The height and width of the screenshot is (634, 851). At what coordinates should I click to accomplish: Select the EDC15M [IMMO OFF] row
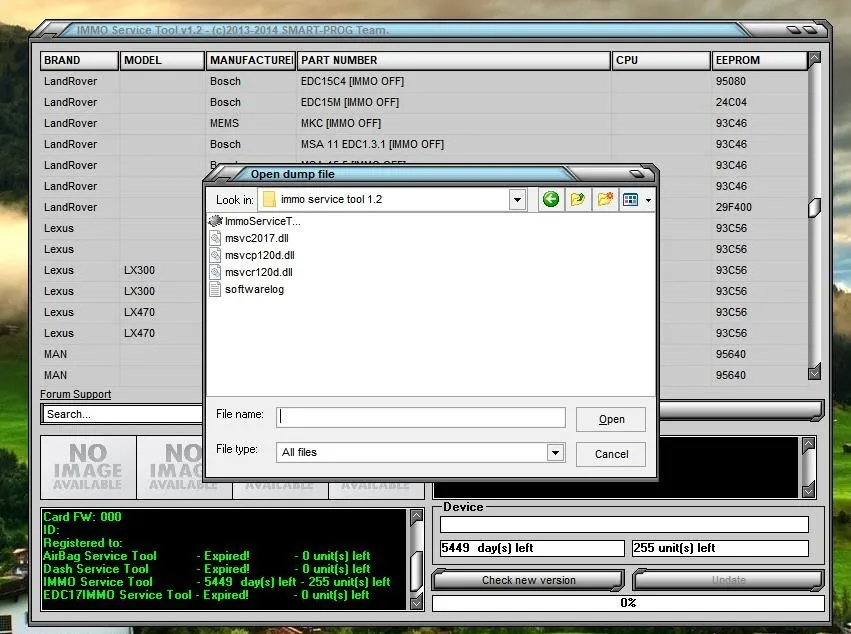pos(423,102)
